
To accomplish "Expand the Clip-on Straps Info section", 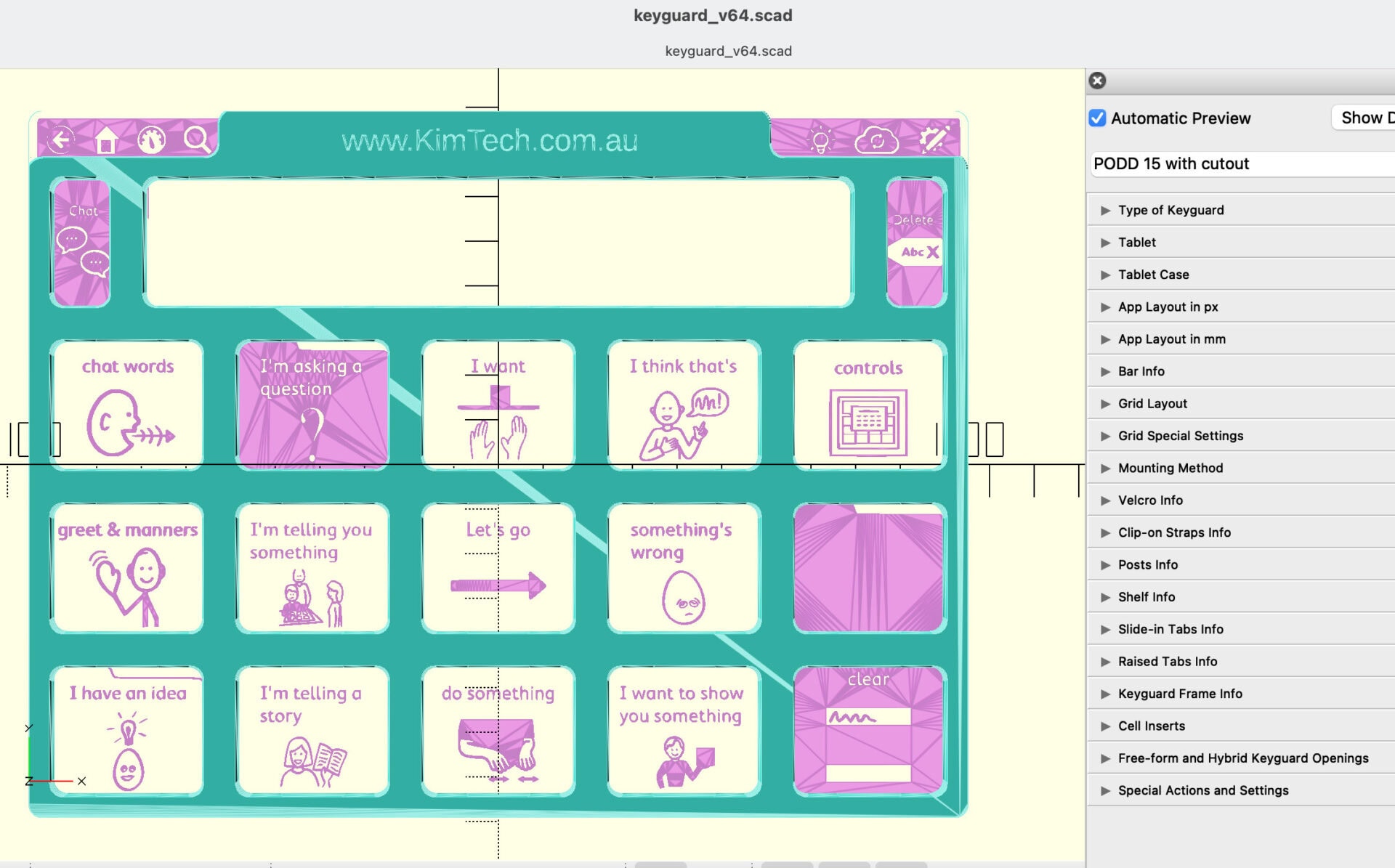I will 1242,532.
